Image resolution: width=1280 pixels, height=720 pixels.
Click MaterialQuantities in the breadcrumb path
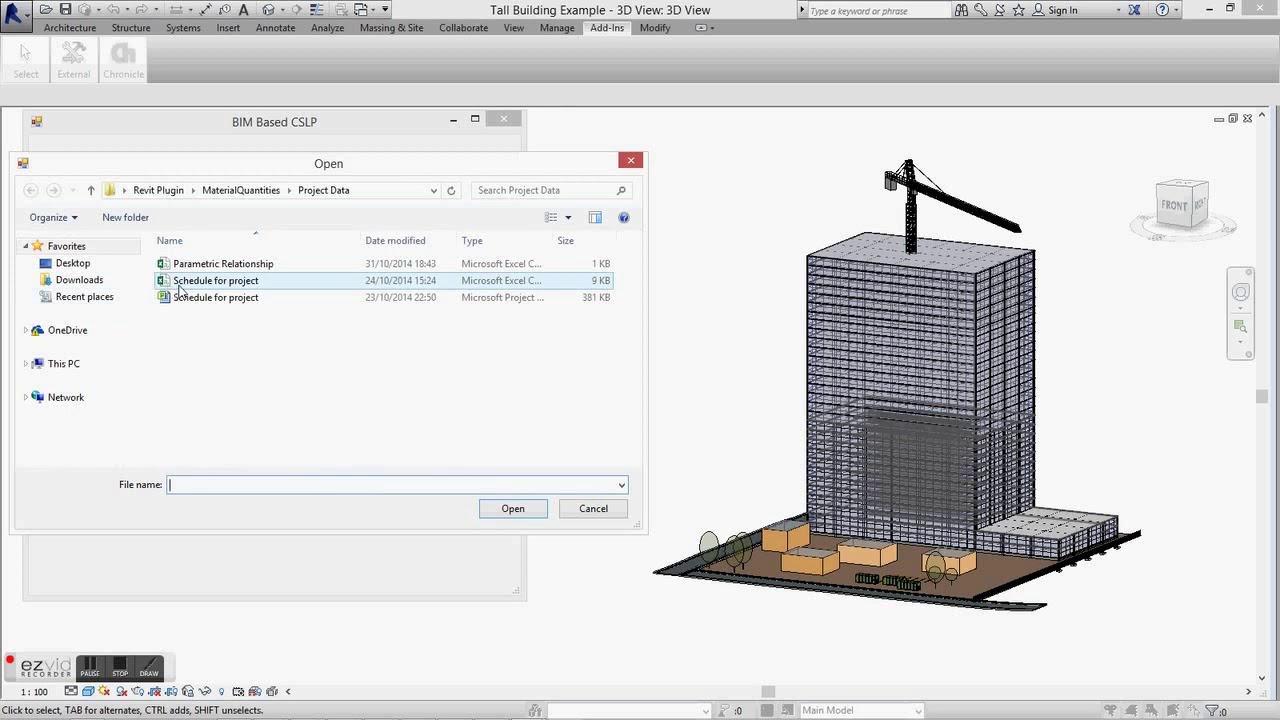tap(241, 190)
